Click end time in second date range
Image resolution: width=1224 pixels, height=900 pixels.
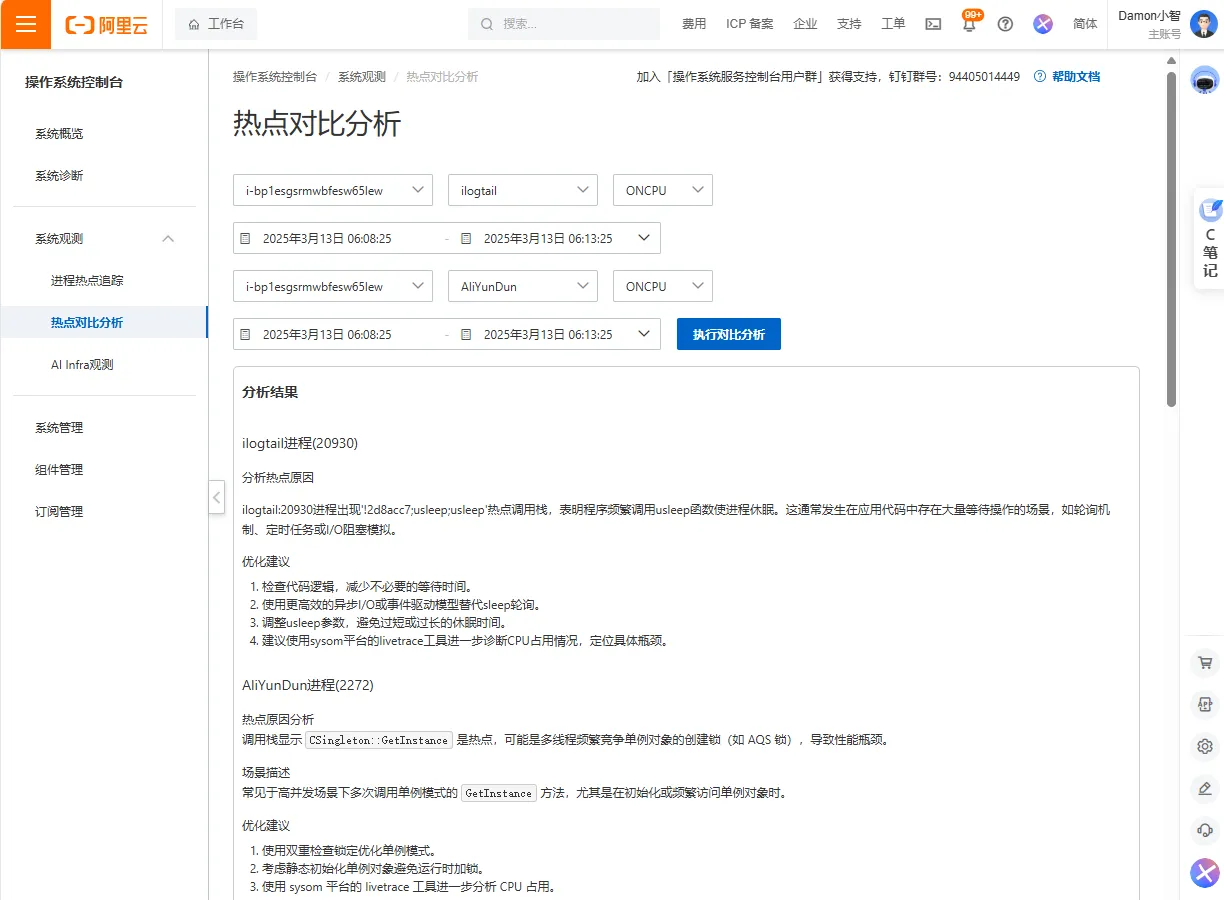coord(548,335)
